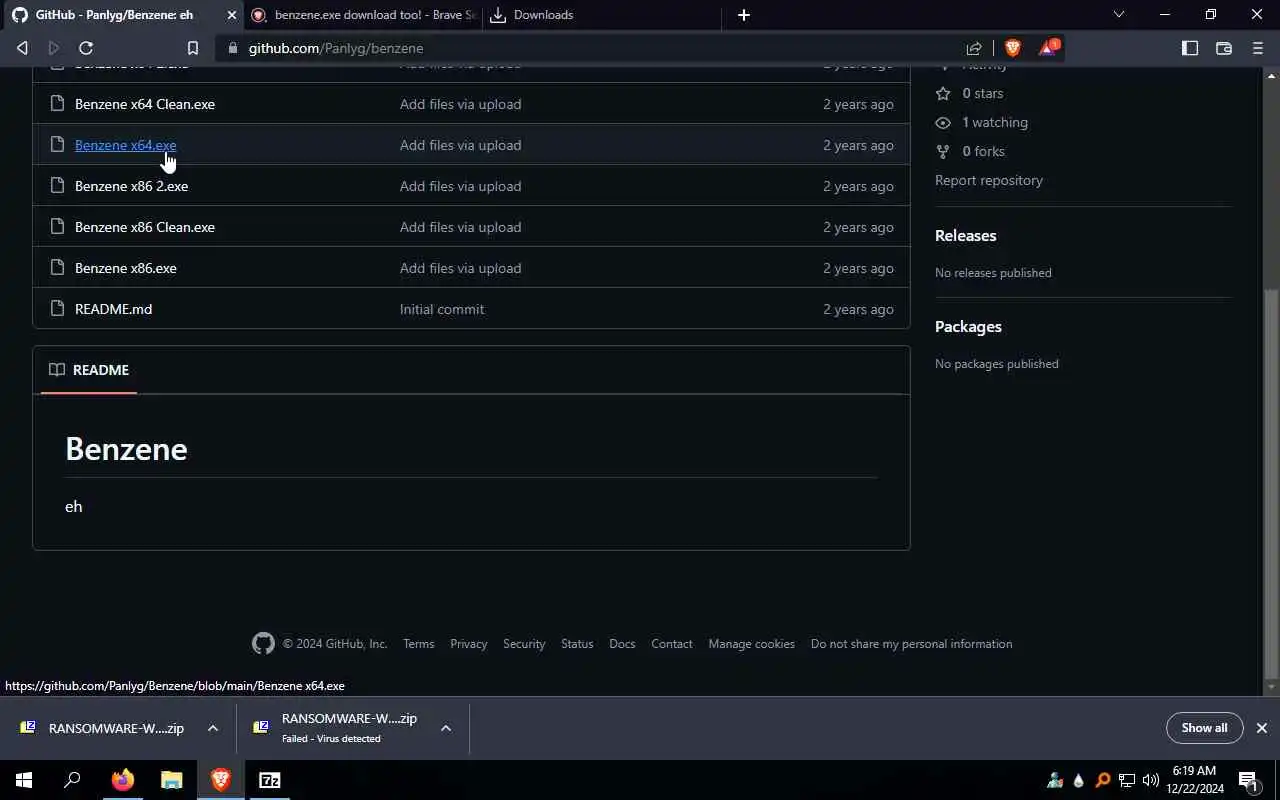The height and width of the screenshot is (800, 1280).
Task: Click GitHub logo in footer
Action: coord(263,644)
